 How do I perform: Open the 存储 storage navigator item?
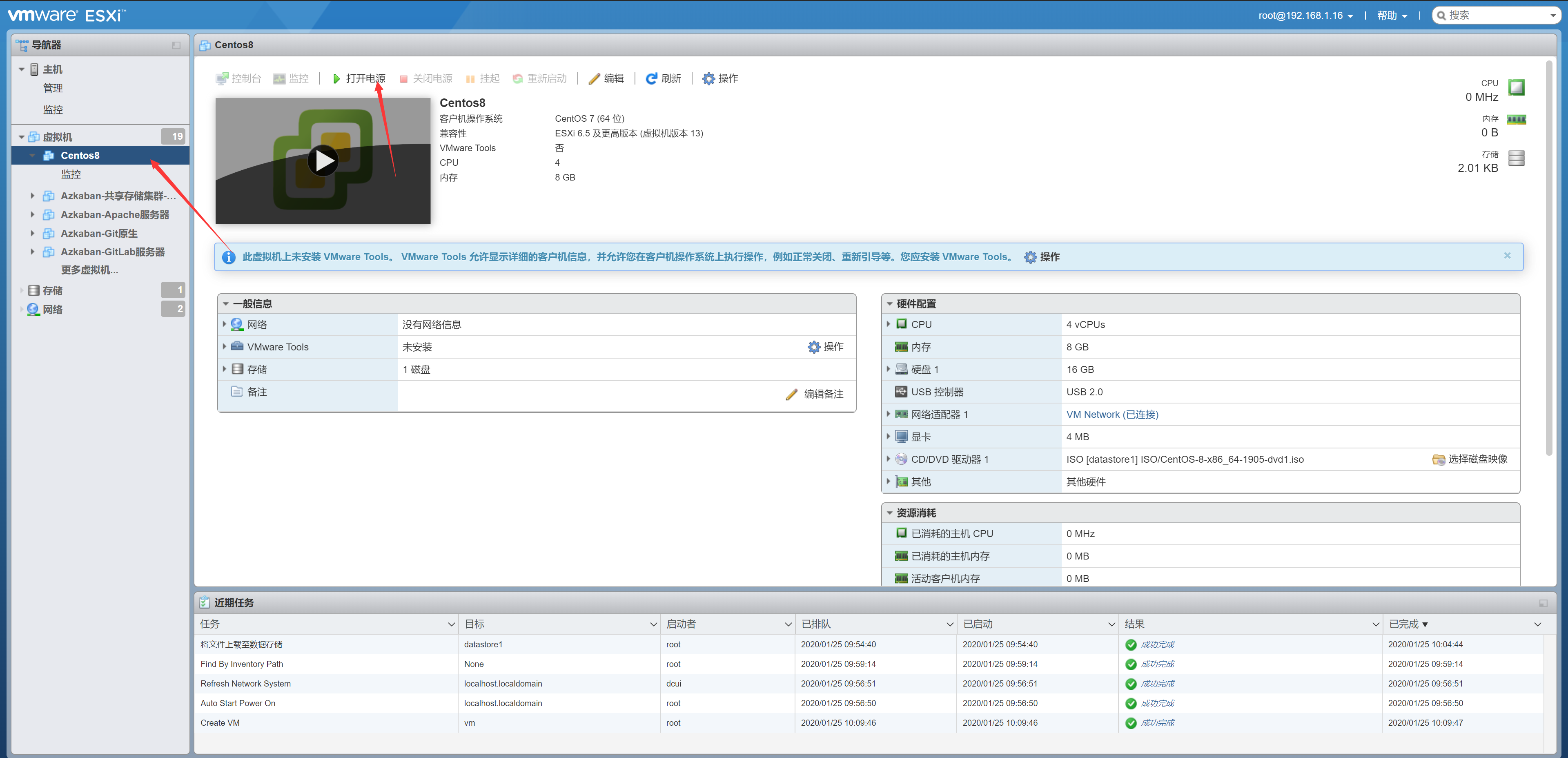[52, 290]
